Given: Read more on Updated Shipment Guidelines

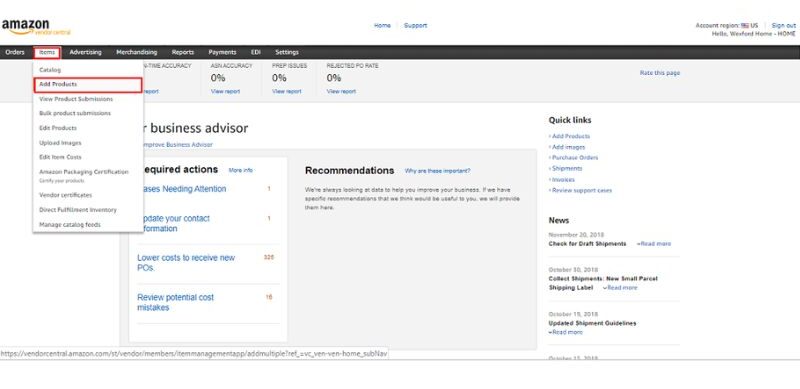Looking at the screenshot, I should (567, 332).
